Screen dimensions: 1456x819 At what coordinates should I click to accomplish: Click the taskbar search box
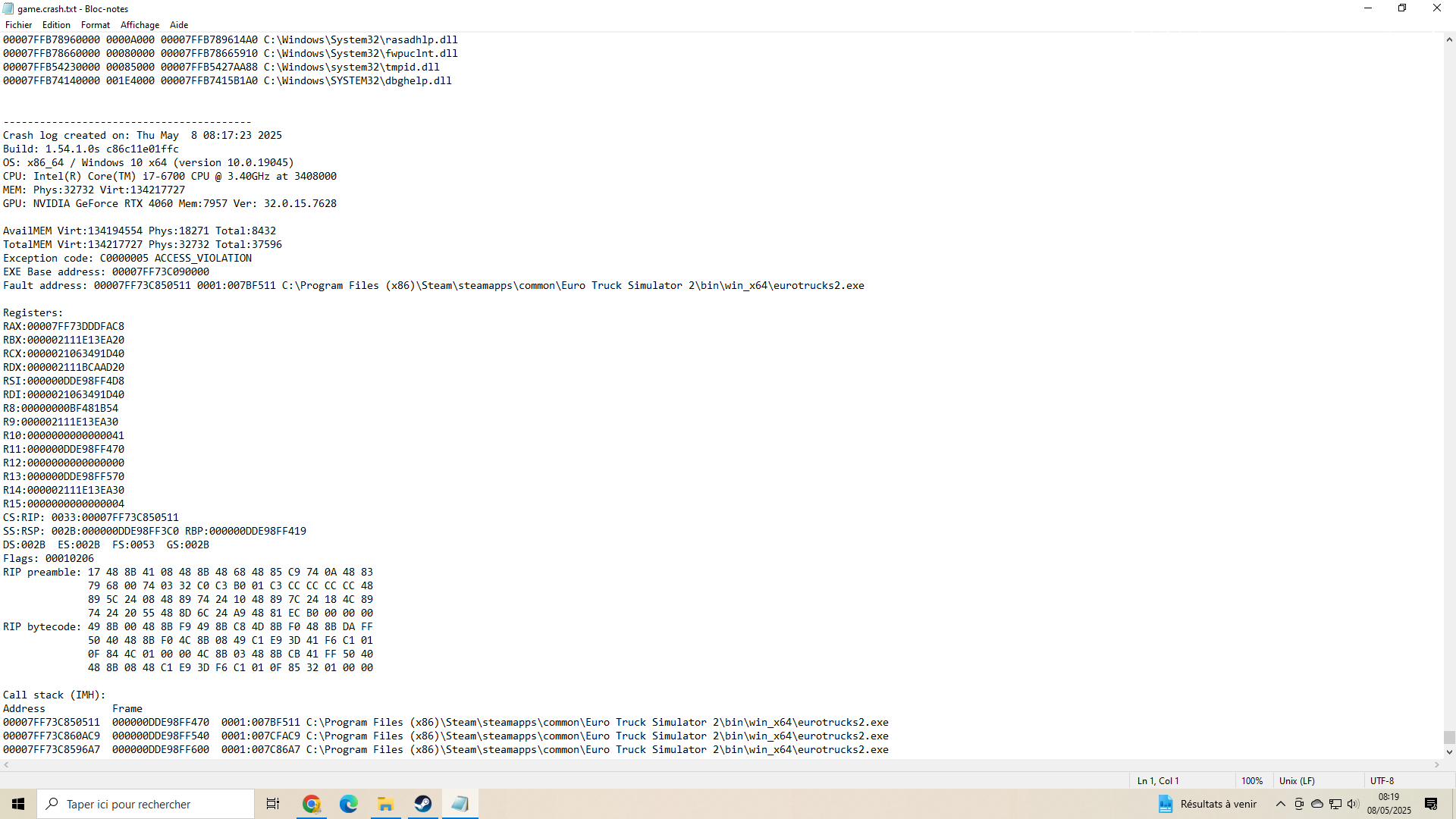point(146,804)
